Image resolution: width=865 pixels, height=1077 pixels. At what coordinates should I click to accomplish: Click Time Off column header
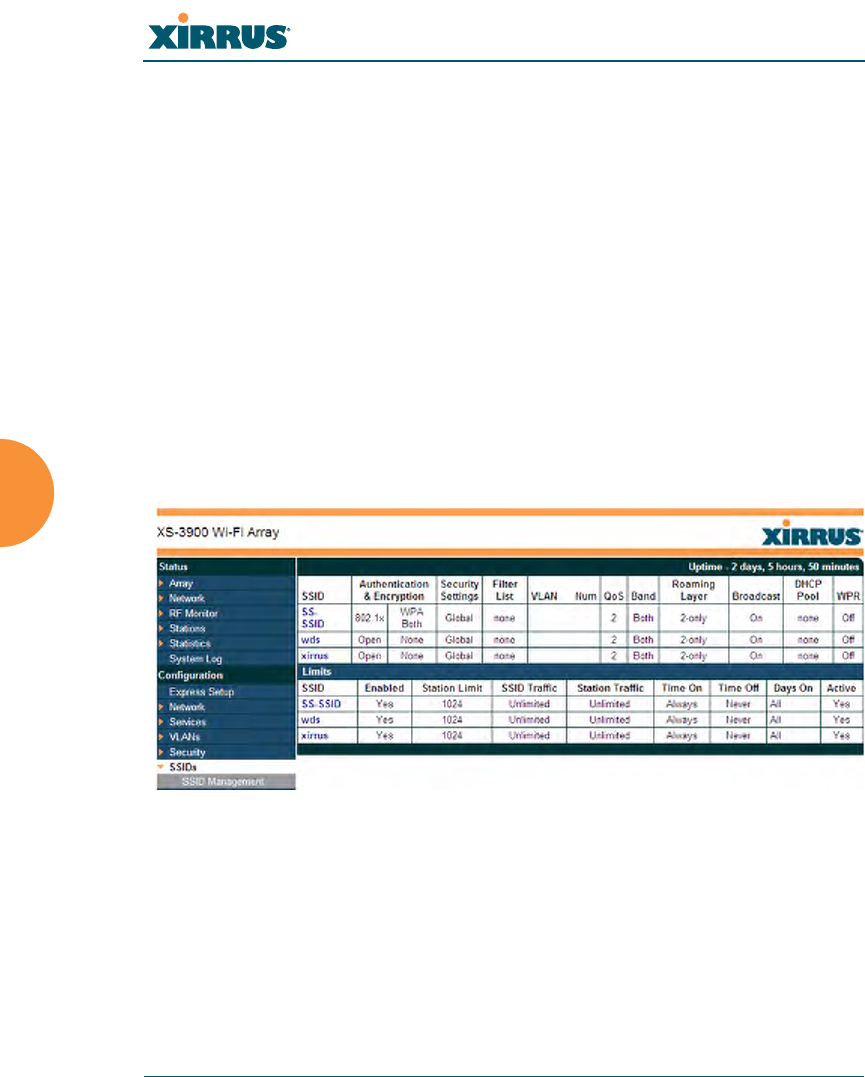tap(739, 688)
